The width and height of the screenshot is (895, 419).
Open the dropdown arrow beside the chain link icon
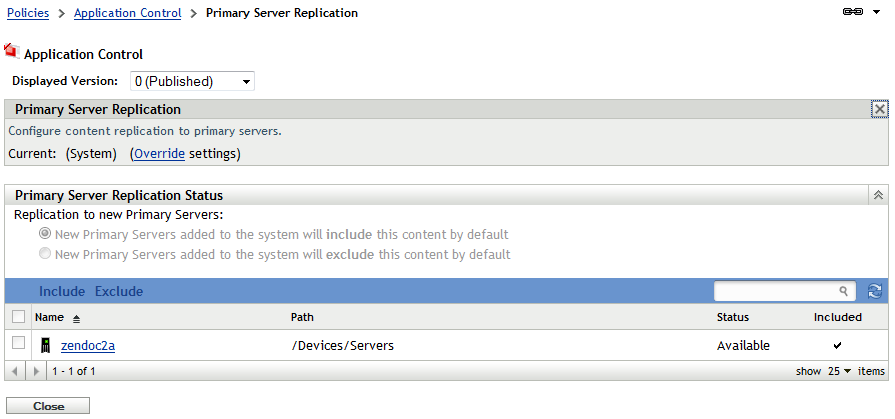[x=877, y=13]
